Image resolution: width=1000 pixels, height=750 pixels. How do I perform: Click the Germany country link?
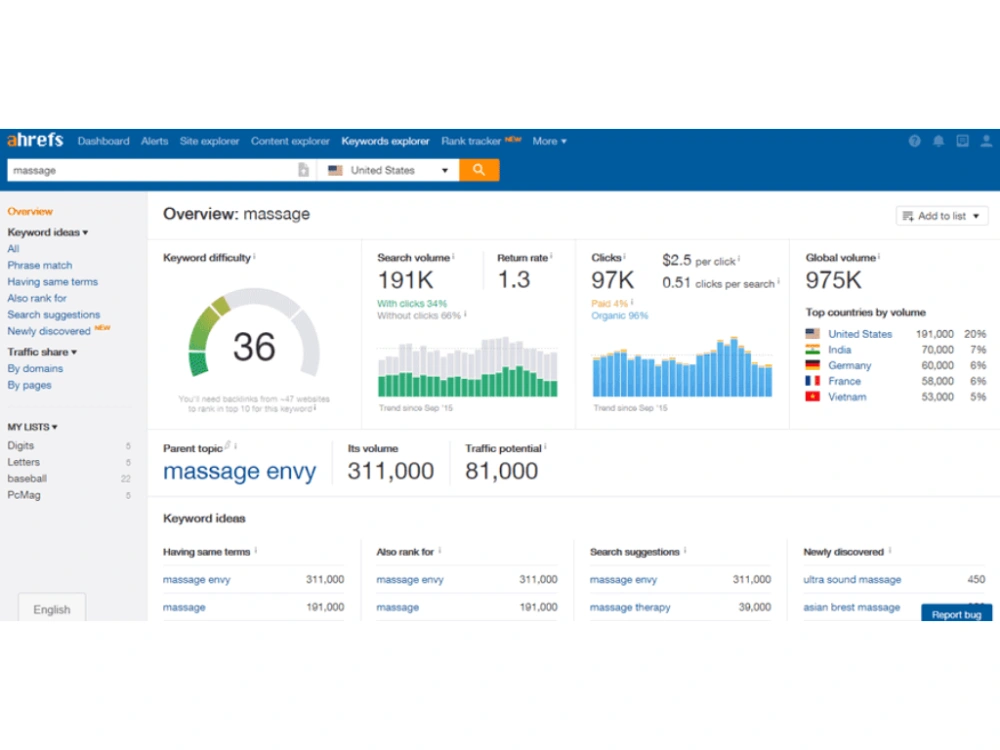coord(849,365)
